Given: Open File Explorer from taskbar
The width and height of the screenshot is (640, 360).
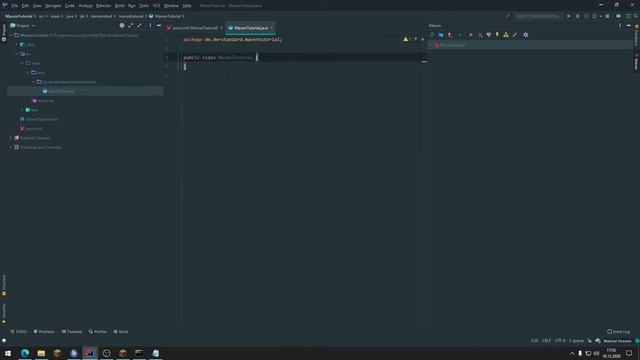Looking at the screenshot, I should [x=41, y=353].
